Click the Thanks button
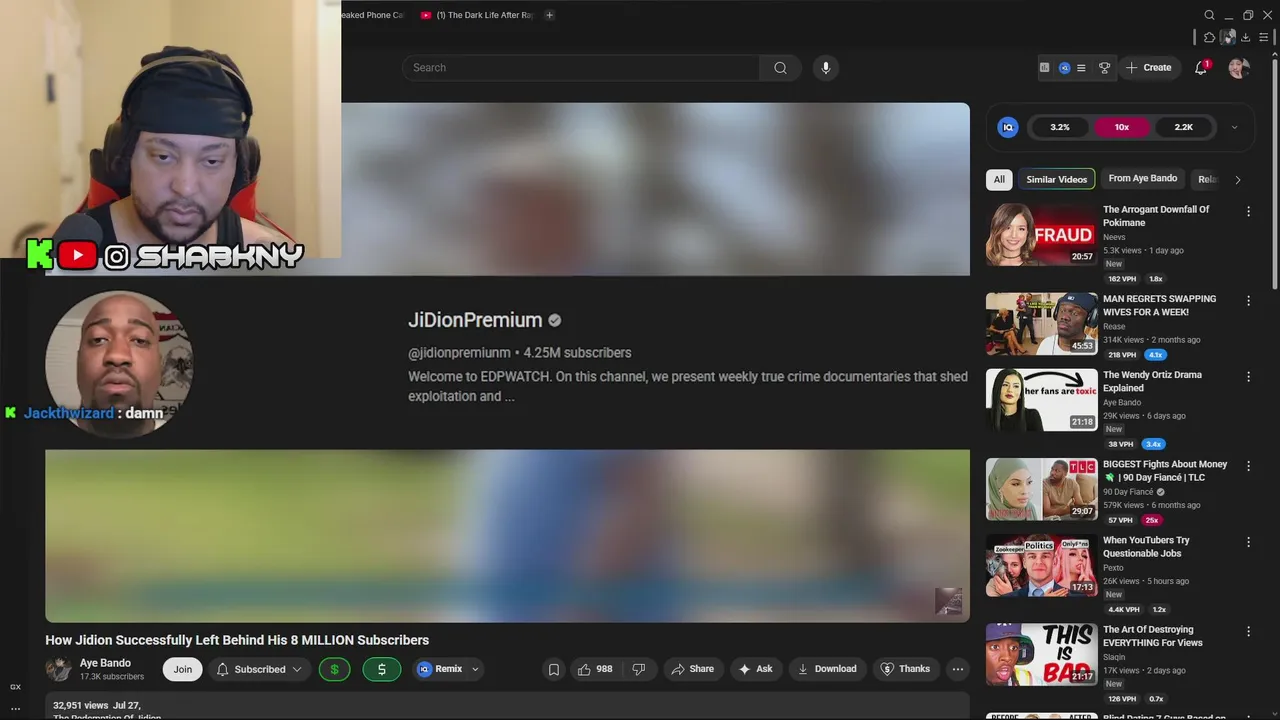 [x=905, y=669]
